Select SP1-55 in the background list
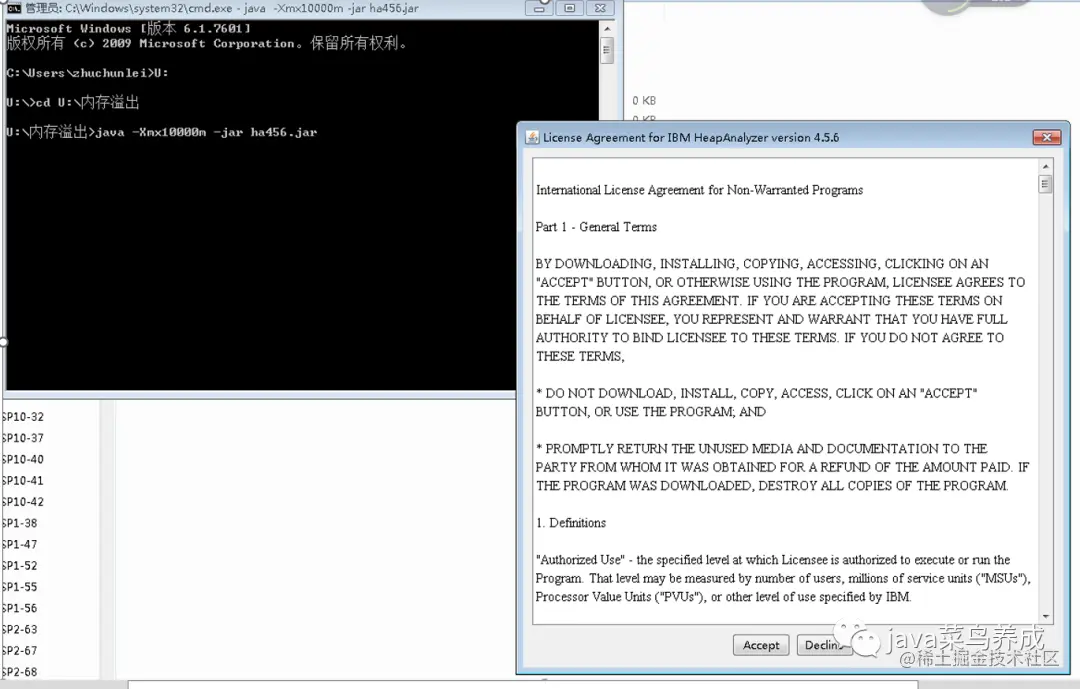 tap(20, 587)
